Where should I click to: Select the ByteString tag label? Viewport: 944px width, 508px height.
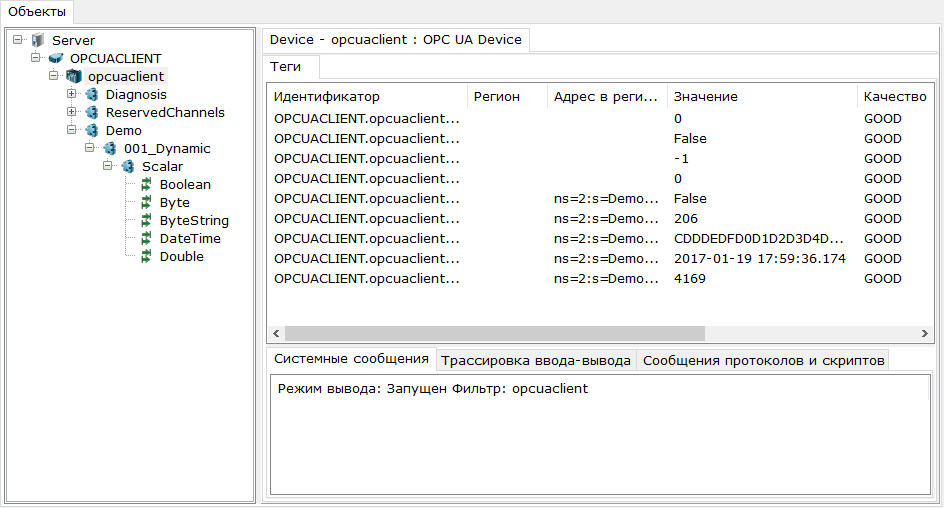pos(194,221)
